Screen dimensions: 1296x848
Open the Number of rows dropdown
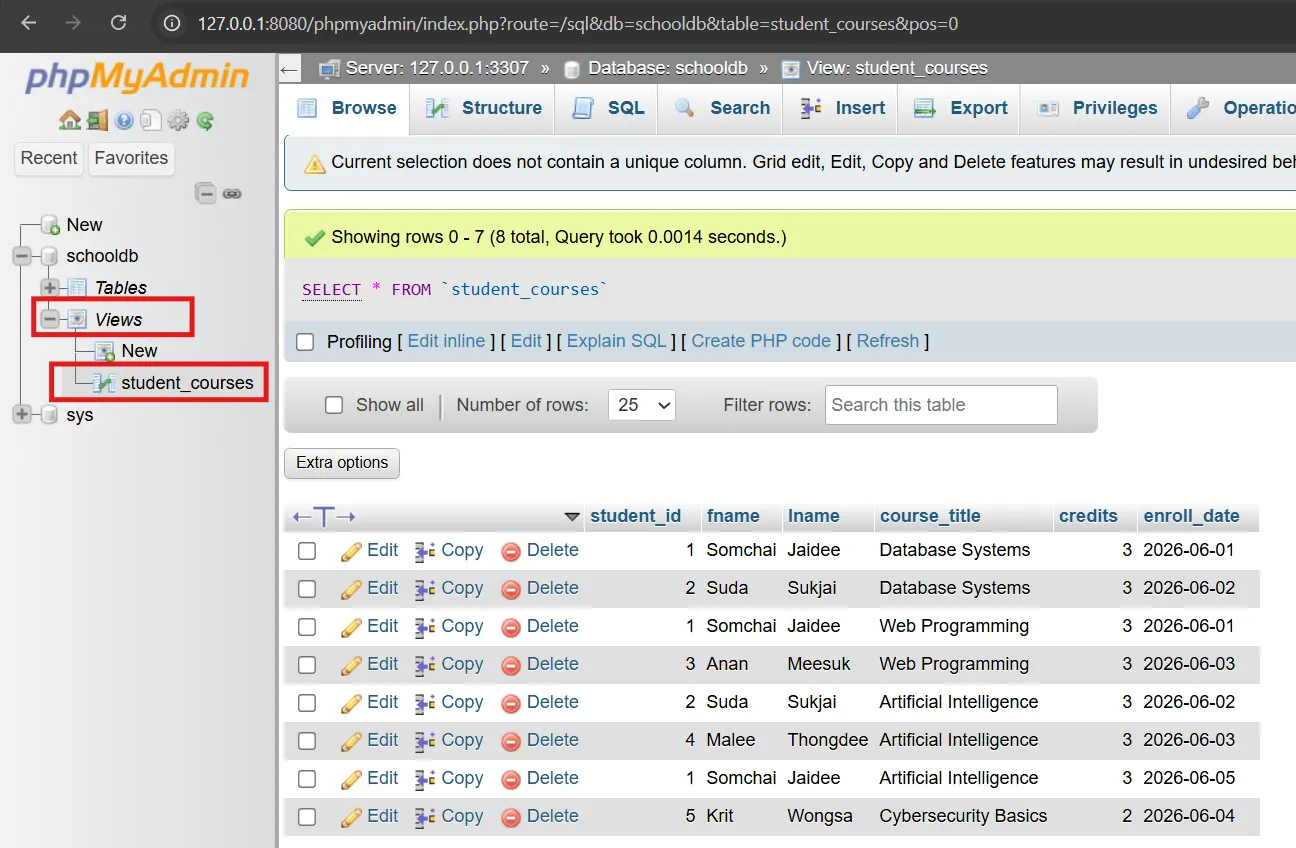pos(642,405)
